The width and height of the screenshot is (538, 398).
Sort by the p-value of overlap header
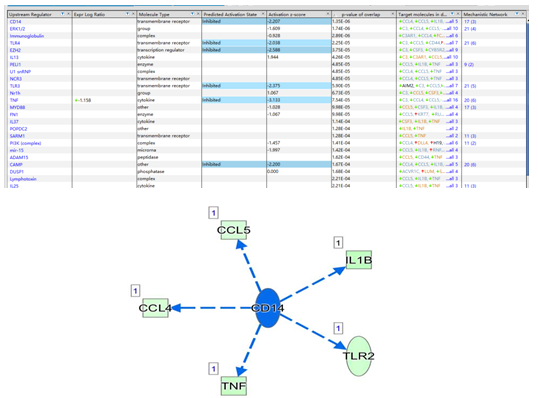tap(361, 14)
